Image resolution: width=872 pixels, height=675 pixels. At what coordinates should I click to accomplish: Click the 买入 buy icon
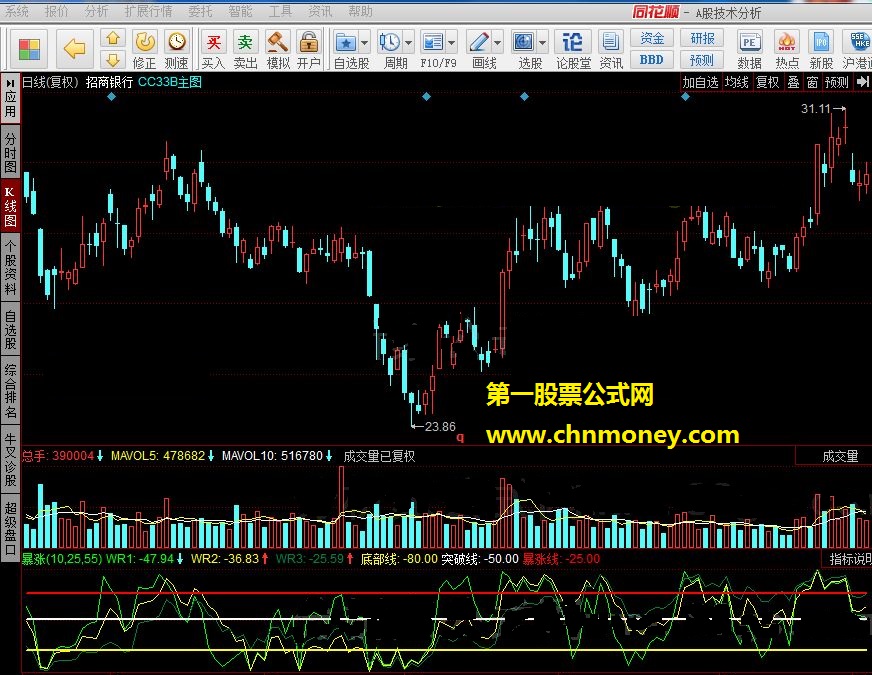point(214,42)
